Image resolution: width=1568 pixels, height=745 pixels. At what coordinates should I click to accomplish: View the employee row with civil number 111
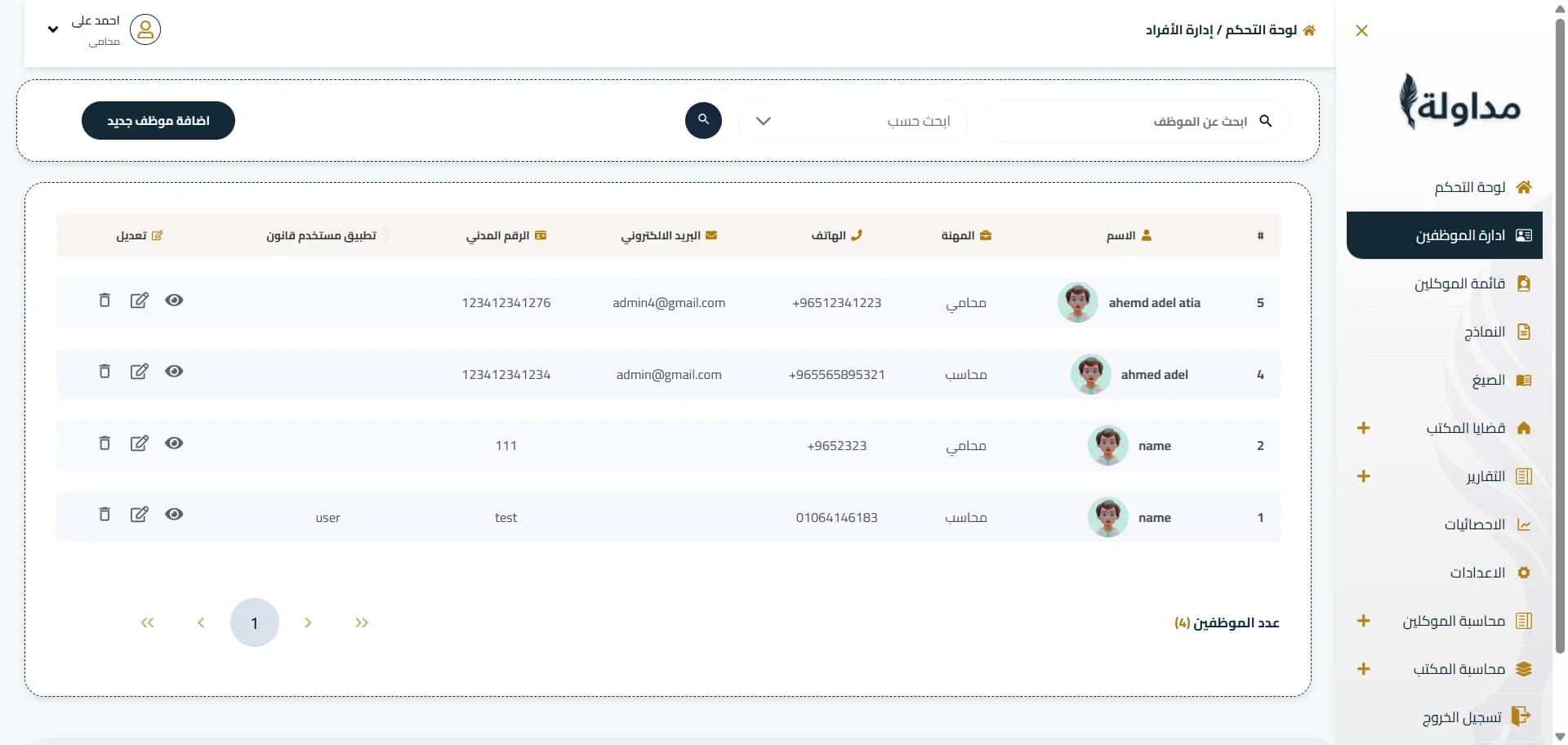coord(174,443)
